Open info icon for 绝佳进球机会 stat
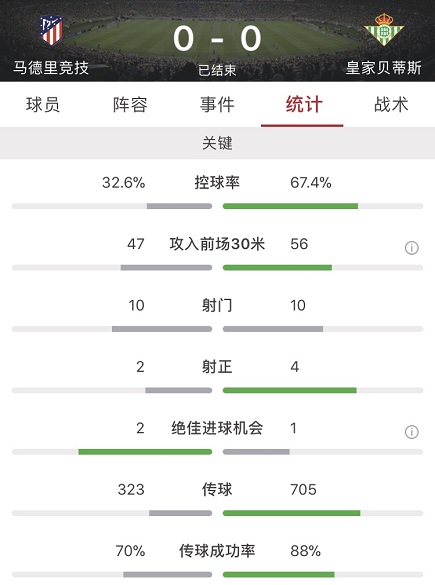 click(411, 432)
